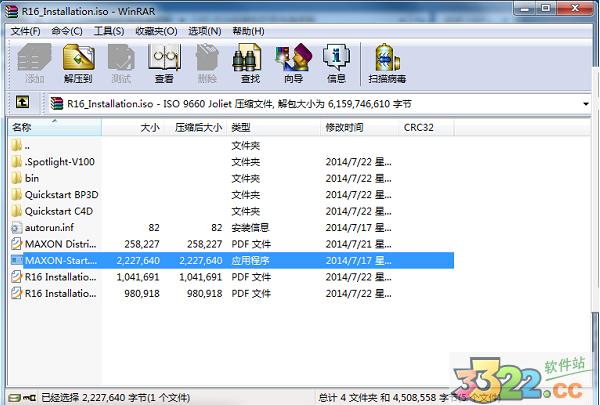Click the MAXON Distri... PDF icon

16,244
